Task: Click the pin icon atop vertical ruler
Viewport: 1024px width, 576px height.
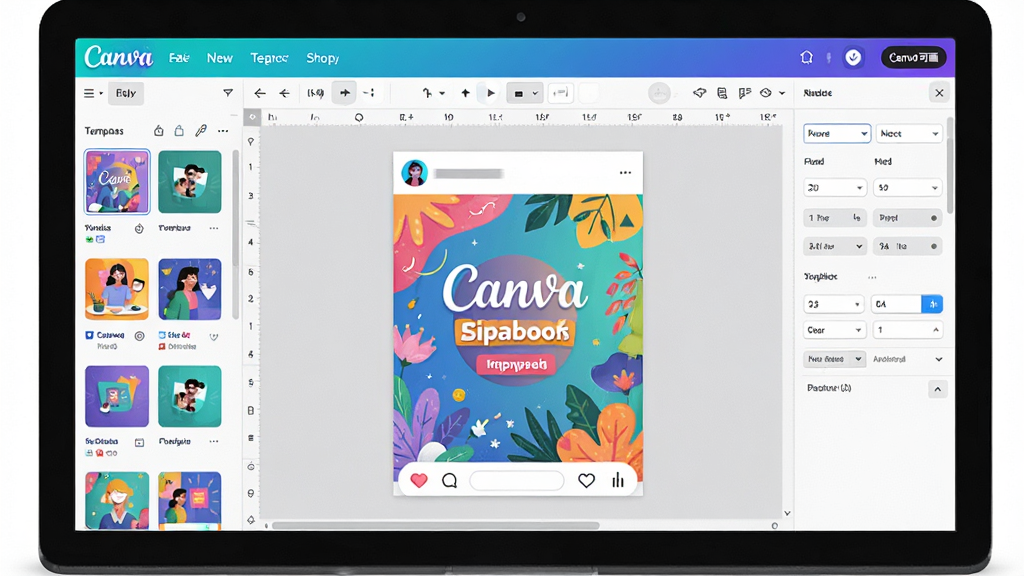Action: (251, 142)
